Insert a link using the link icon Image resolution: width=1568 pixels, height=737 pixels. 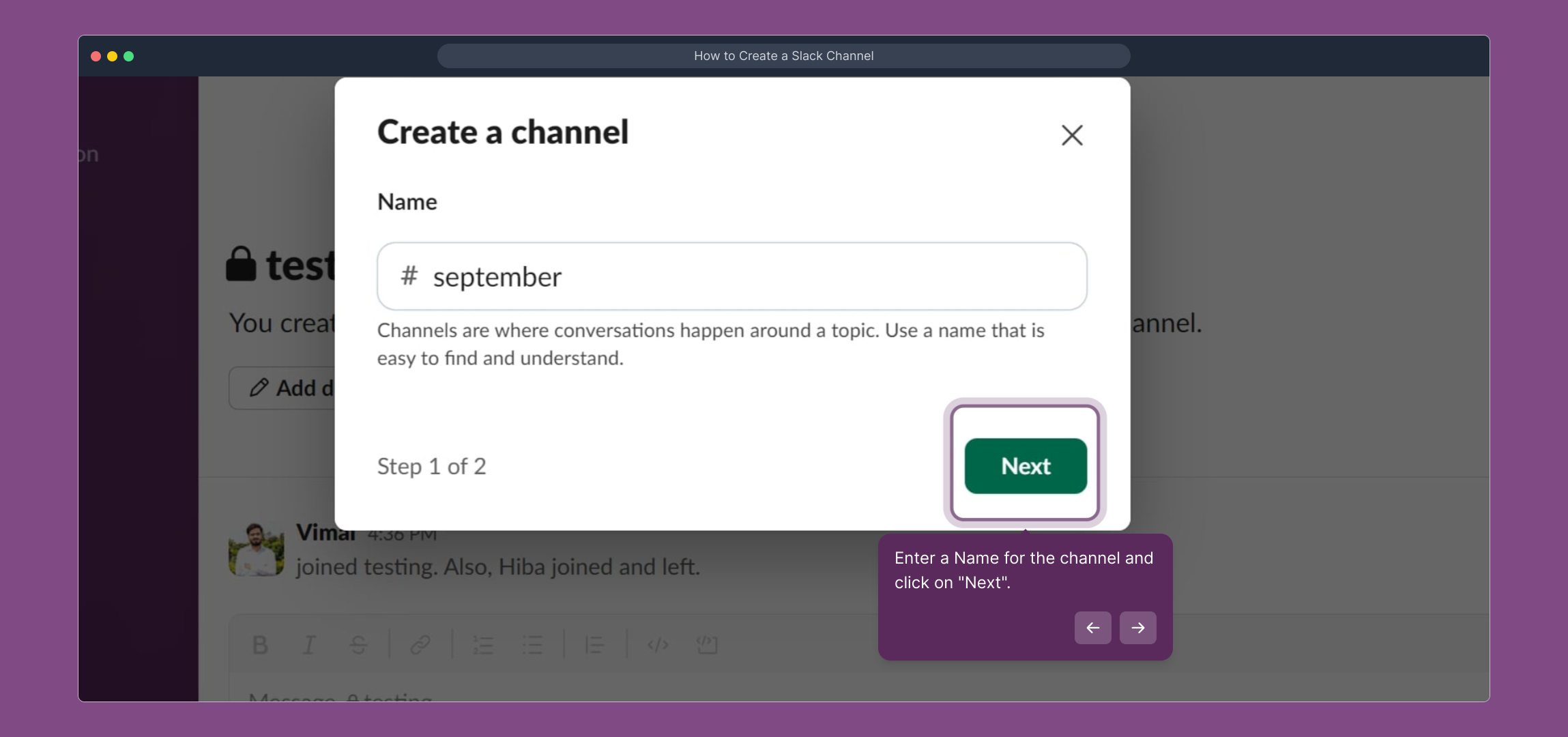(420, 645)
